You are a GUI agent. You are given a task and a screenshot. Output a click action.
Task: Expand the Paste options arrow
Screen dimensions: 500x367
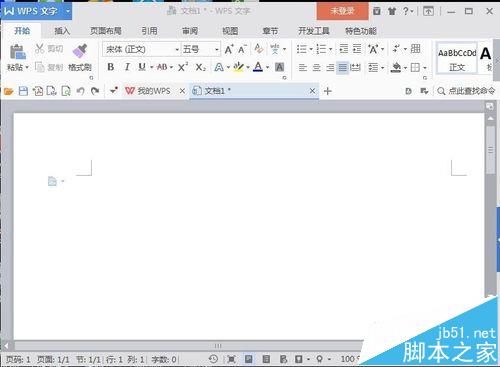tap(27, 67)
